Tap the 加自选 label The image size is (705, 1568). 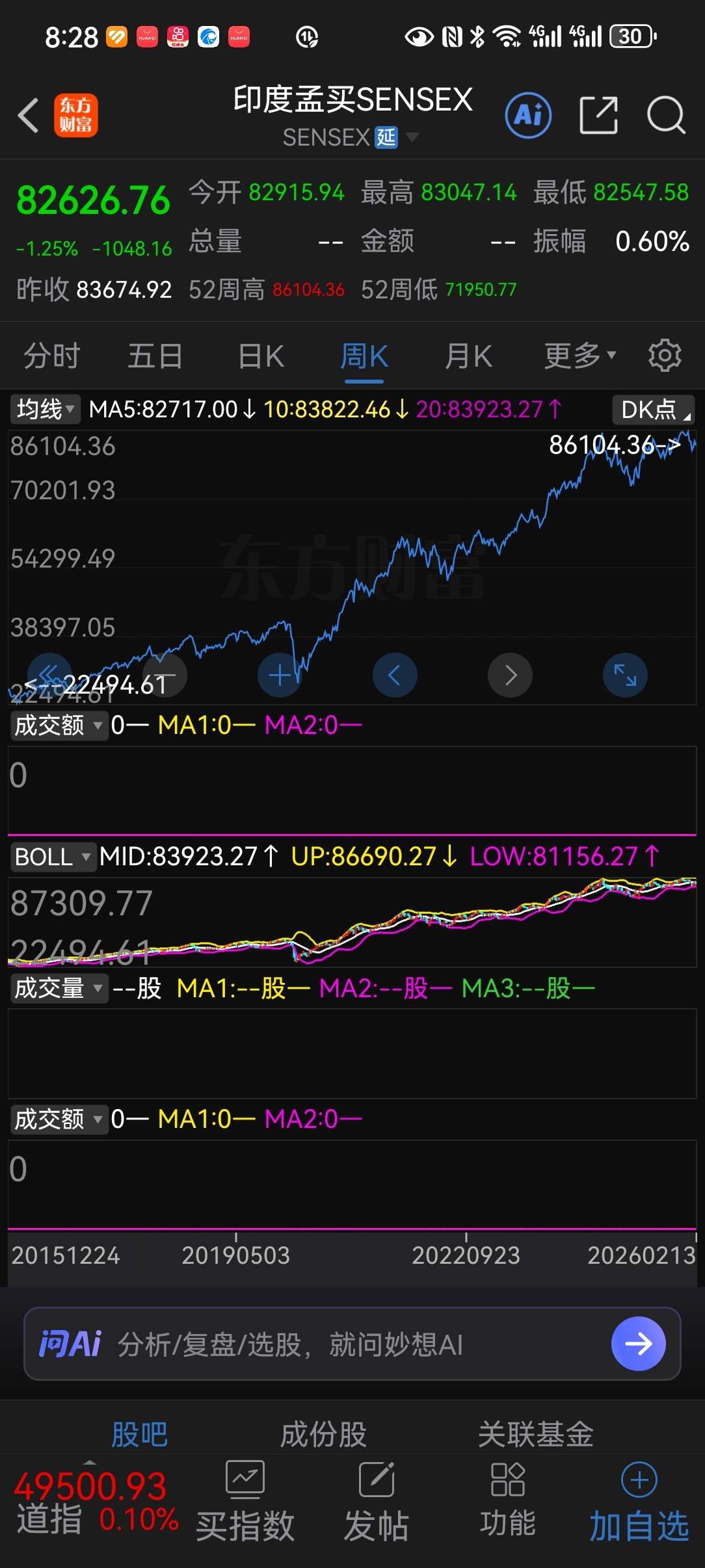click(639, 1525)
